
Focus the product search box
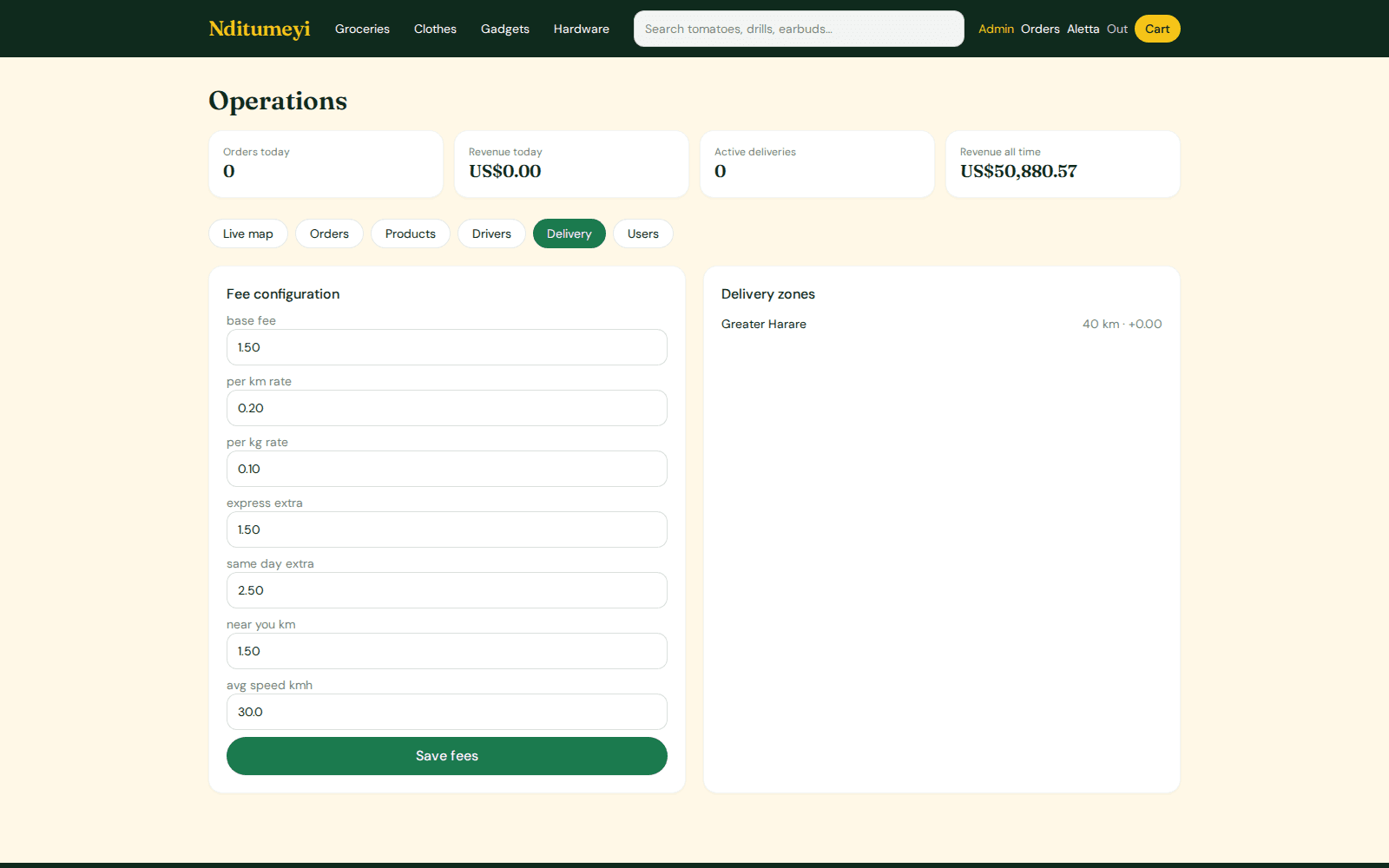click(x=799, y=29)
